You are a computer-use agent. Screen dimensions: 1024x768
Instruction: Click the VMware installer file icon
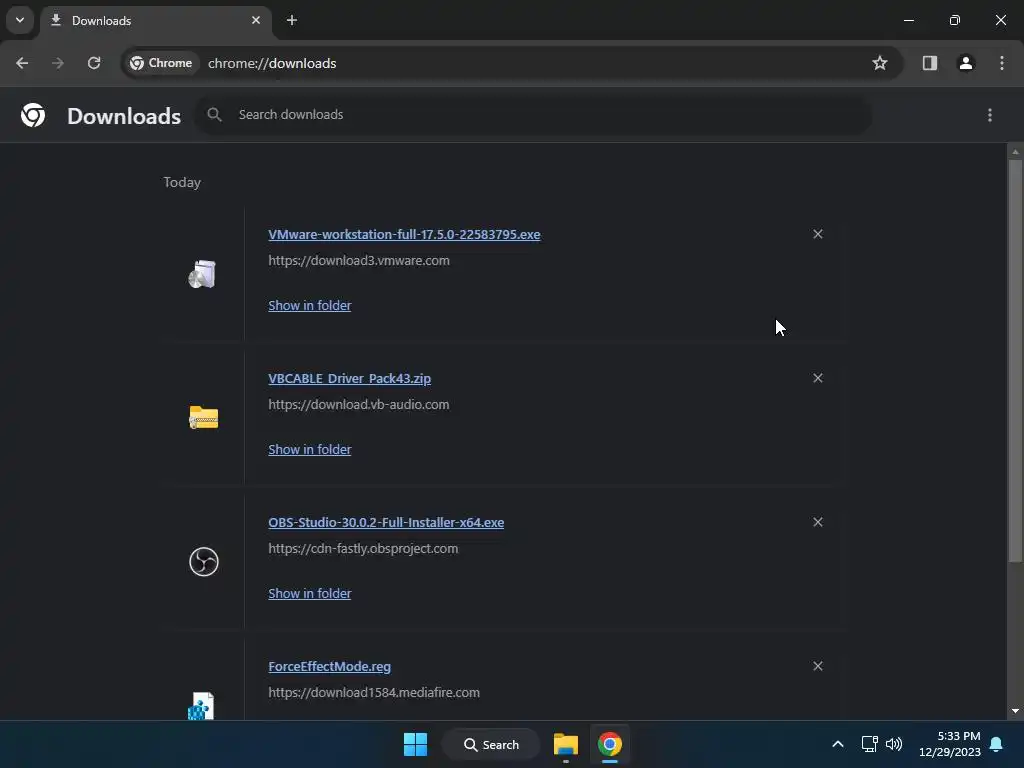[202, 274]
